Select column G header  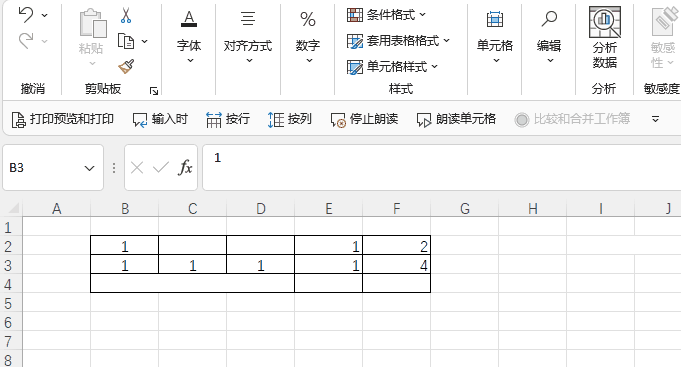(x=465, y=209)
